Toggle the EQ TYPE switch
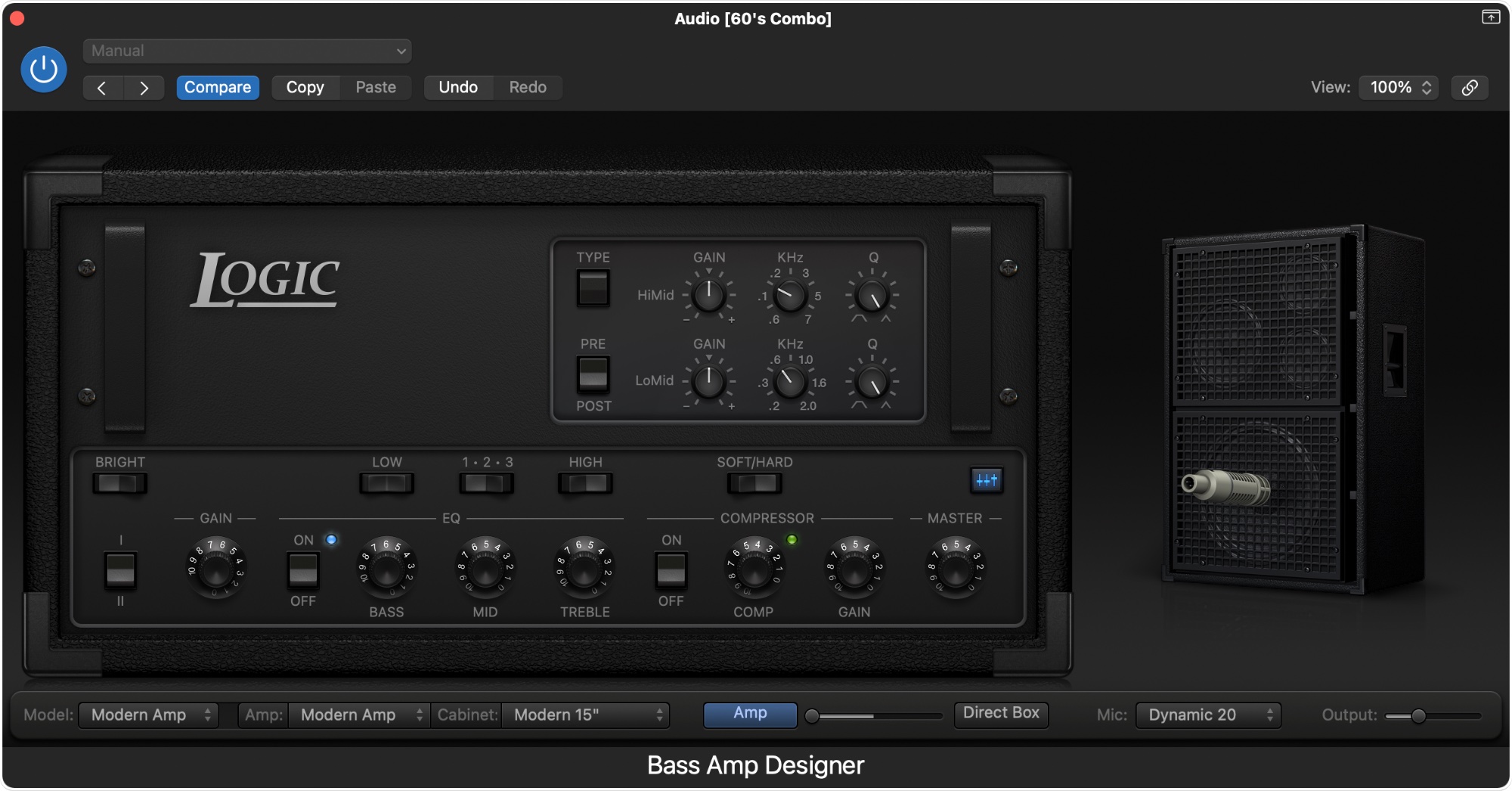The width and height of the screenshot is (1512, 791). 593,288
